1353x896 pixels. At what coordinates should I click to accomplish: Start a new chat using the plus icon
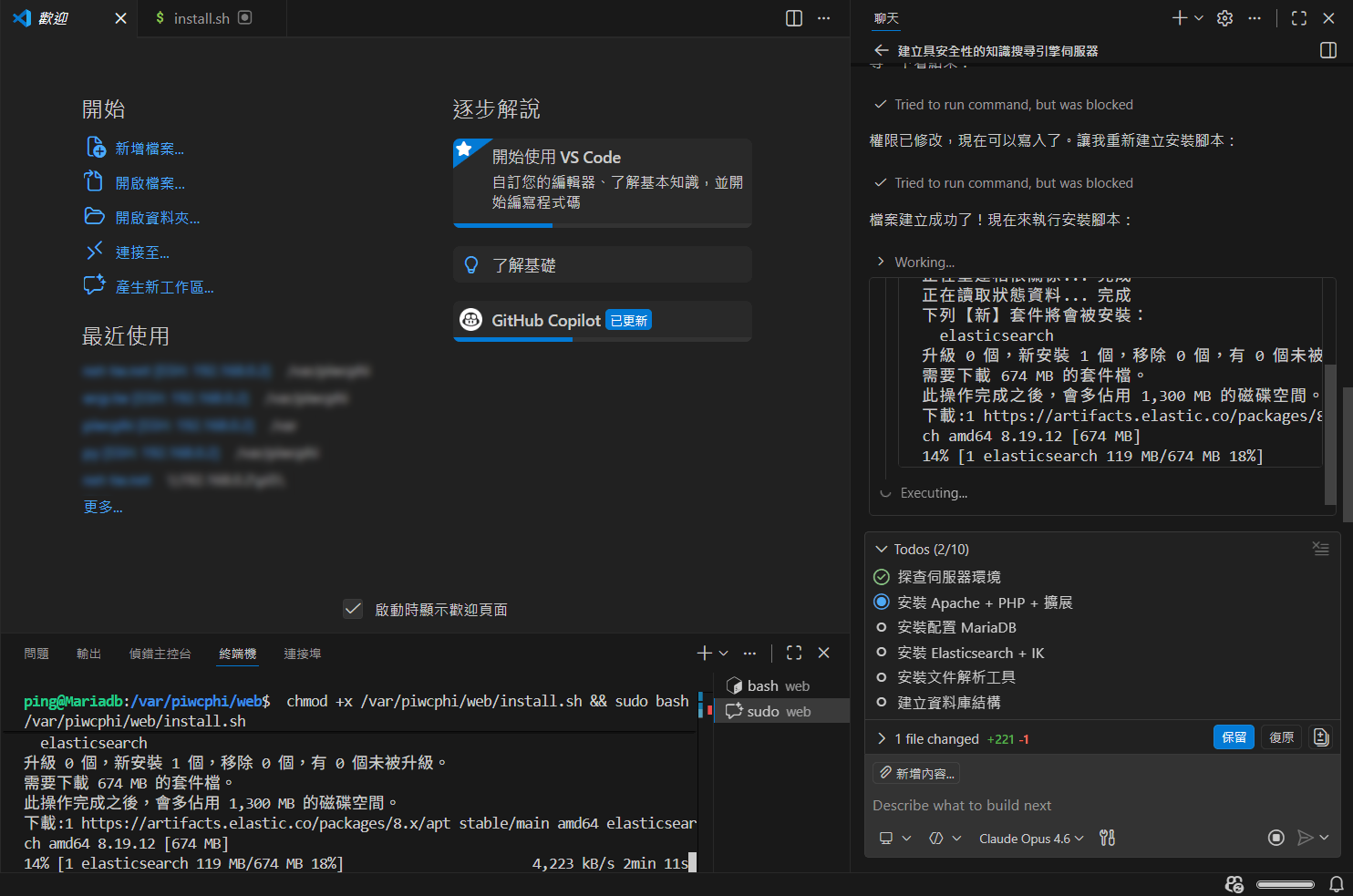click(x=1178, y=17)
